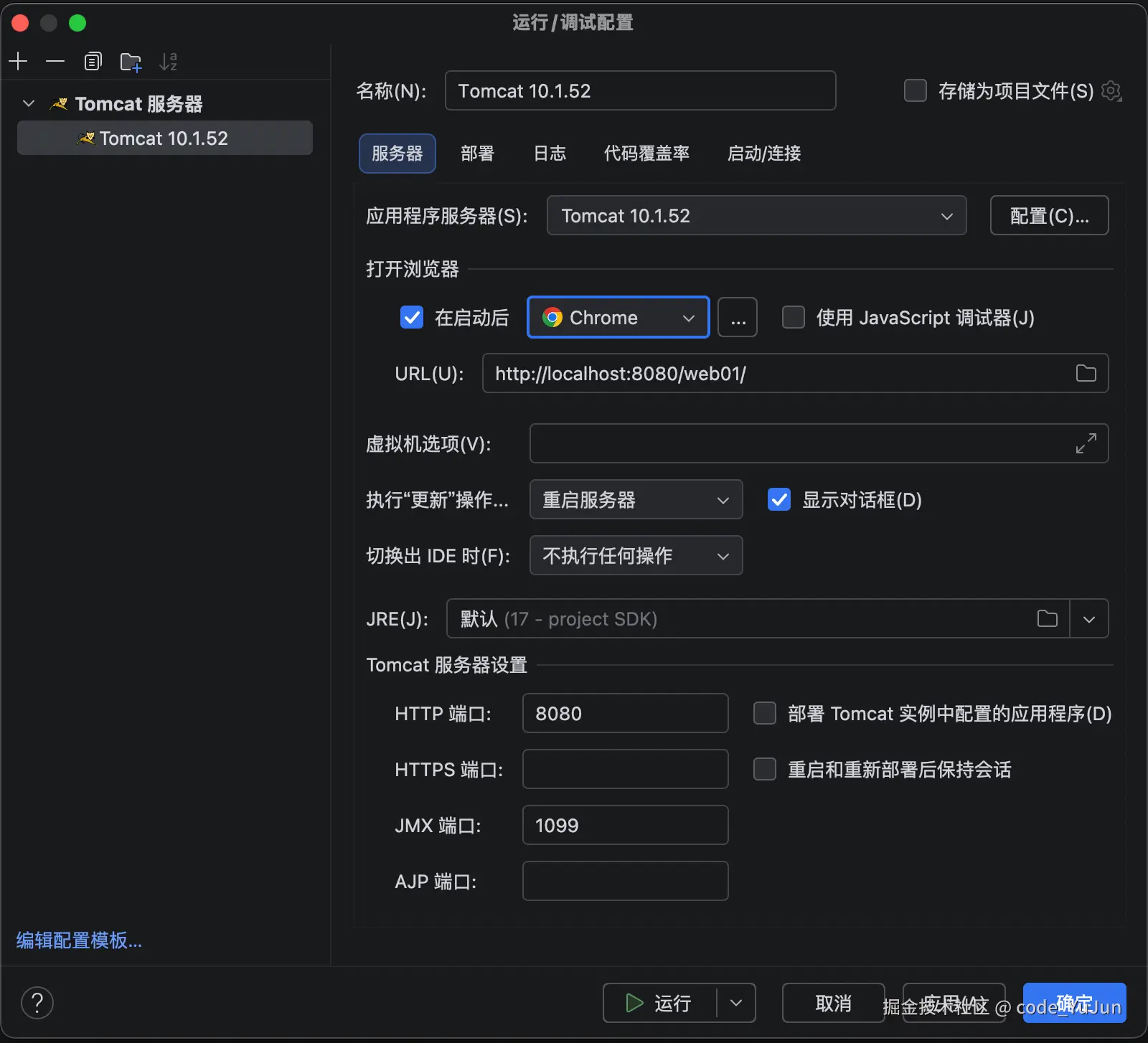Open the 编辑配置模板... link
1148x1043 pixels.
(79, 940)
